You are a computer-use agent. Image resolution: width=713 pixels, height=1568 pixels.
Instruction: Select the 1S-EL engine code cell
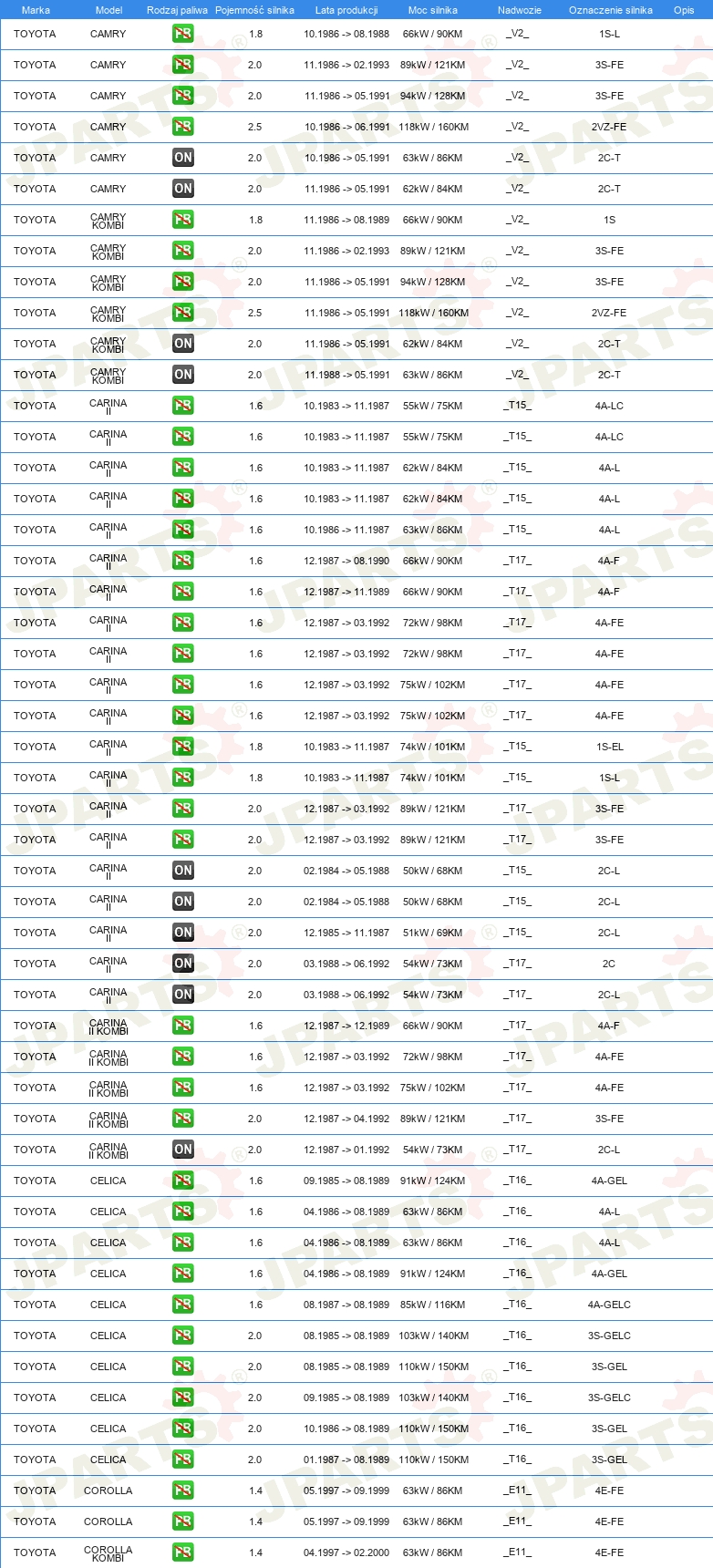(x=609, y=747)
